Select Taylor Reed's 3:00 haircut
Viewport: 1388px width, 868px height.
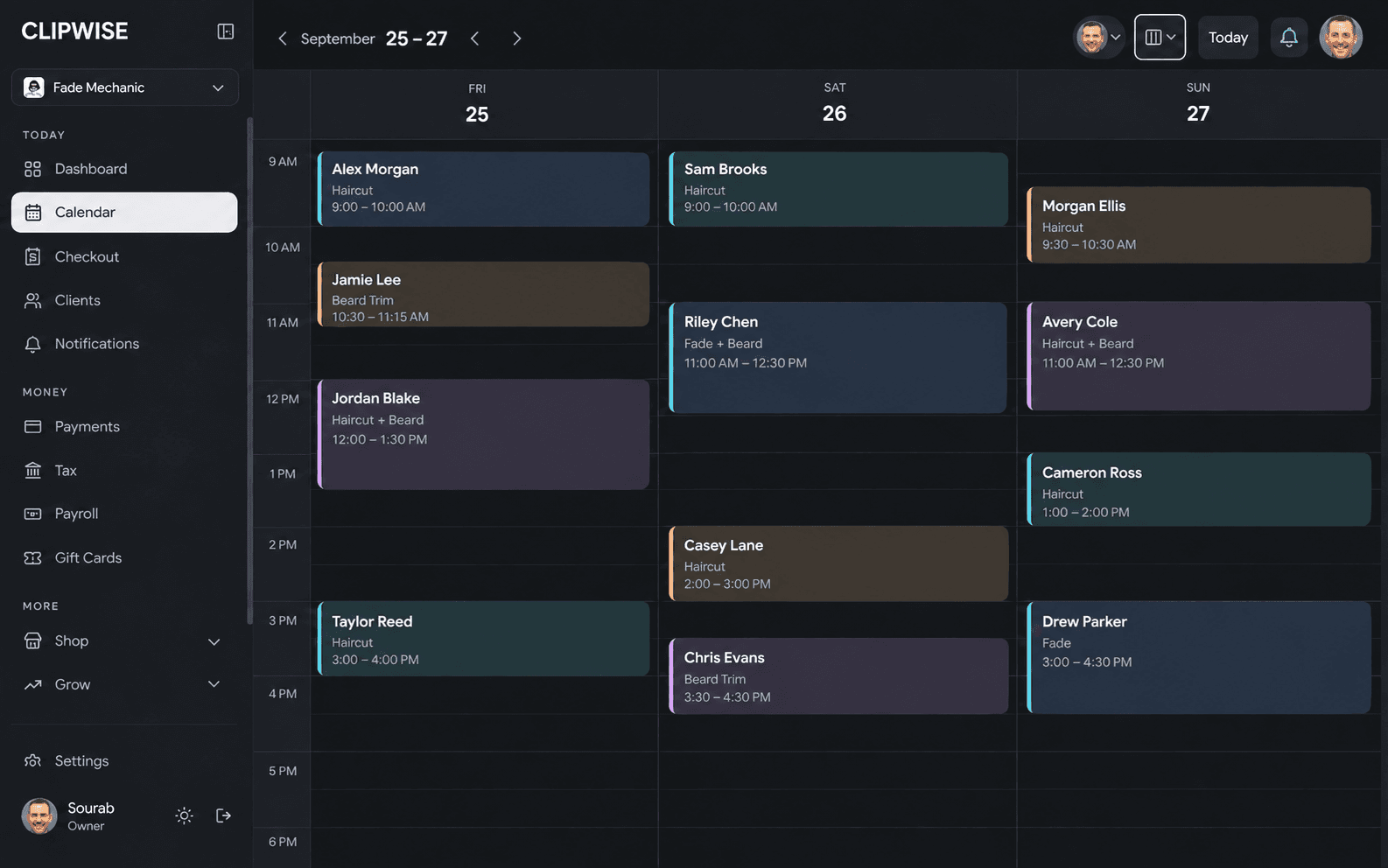click(x=483, y=638)
